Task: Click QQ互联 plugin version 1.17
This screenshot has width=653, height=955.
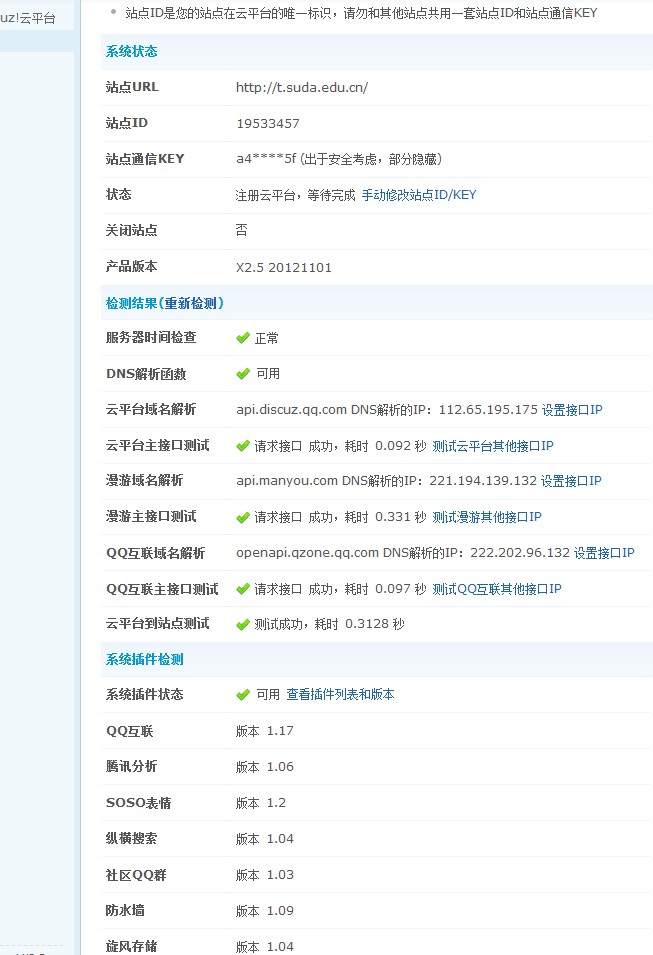Action: point(265,731)
